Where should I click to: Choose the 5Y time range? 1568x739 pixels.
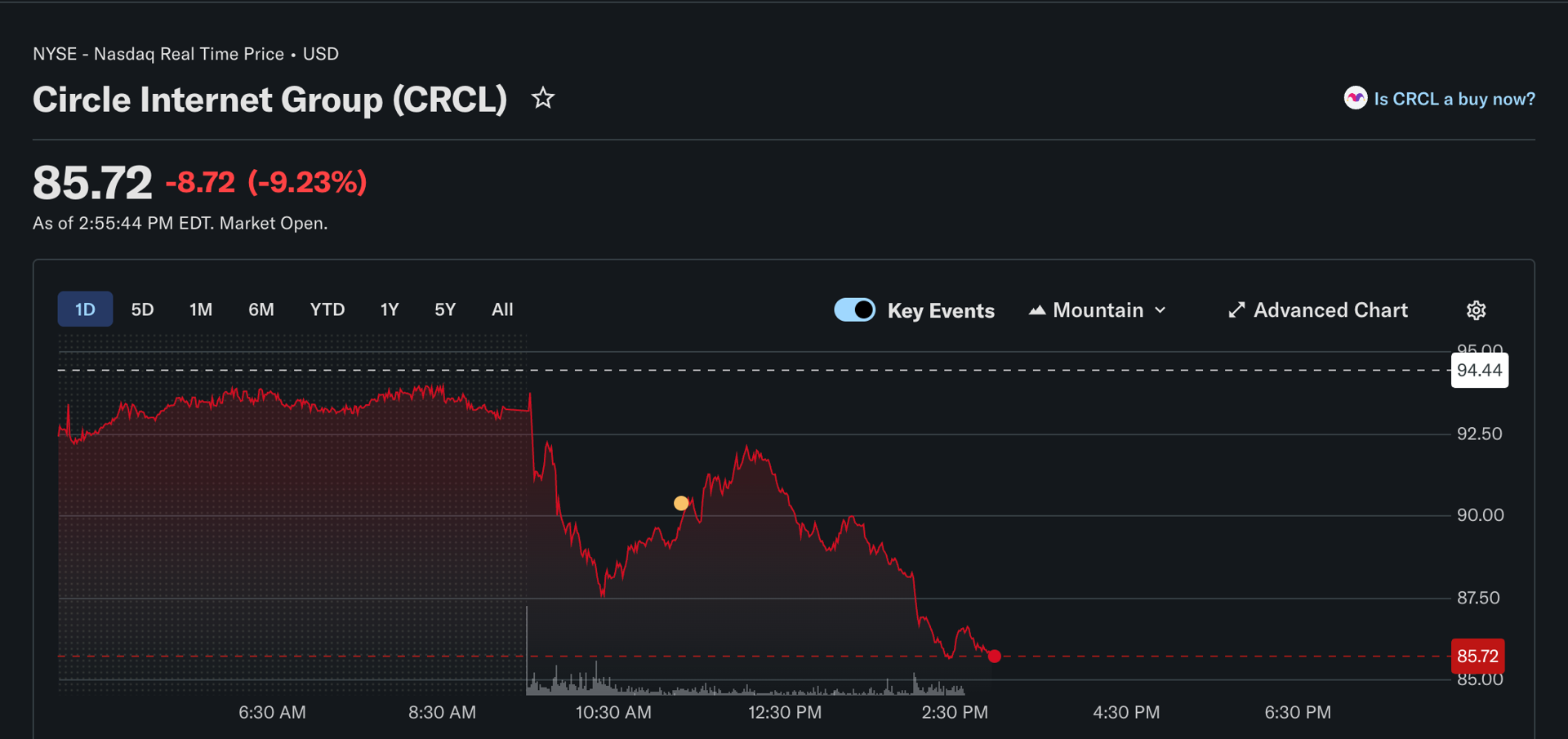tap(445, 309)
